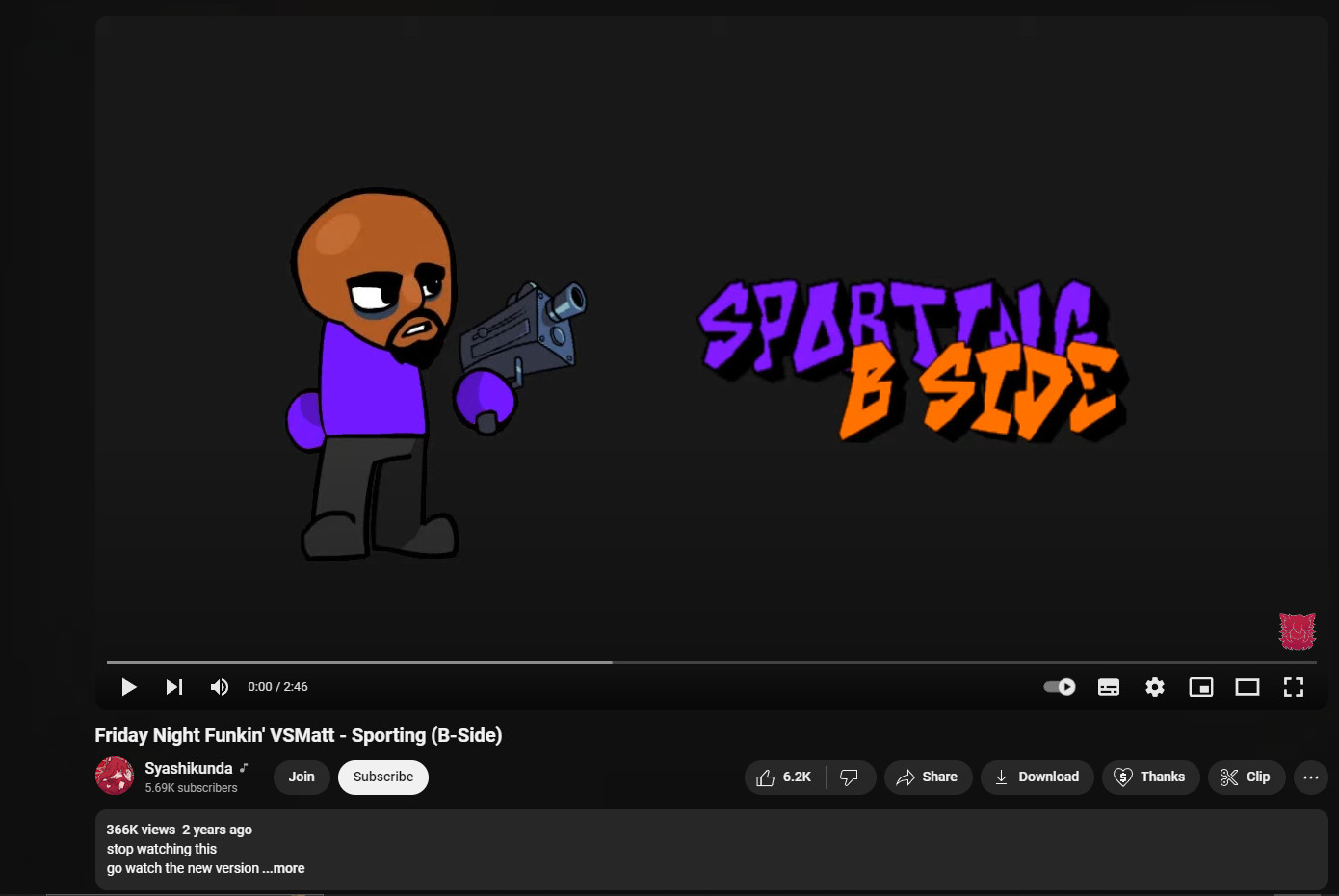Download the video
Screen dimensions: 1339x896
click(x=1037, y=777)
